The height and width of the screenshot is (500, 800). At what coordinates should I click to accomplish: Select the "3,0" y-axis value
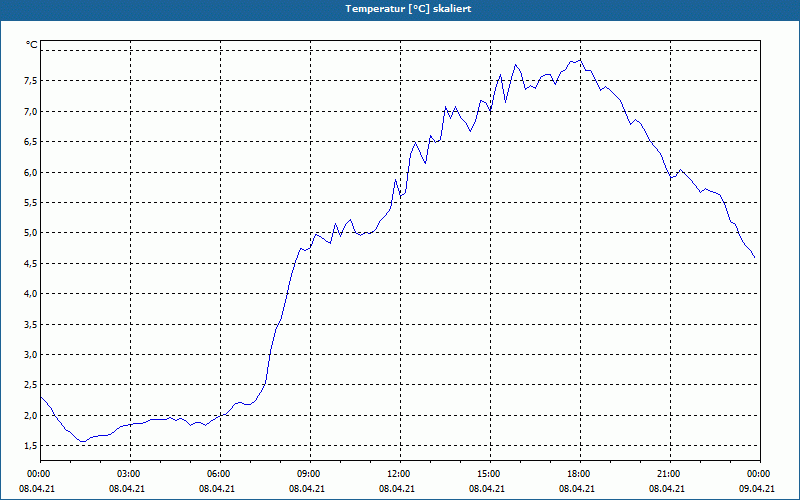click(x=31, y=354)
